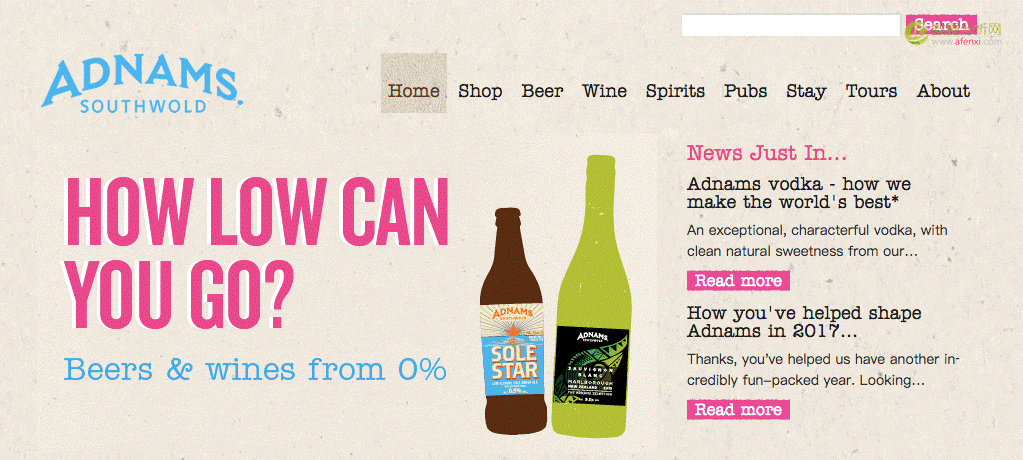This screenshot has width=1023, height=460.
Task: Select Stay in the navigation bar
Action: pyautogui.click(x=806, y=92)
